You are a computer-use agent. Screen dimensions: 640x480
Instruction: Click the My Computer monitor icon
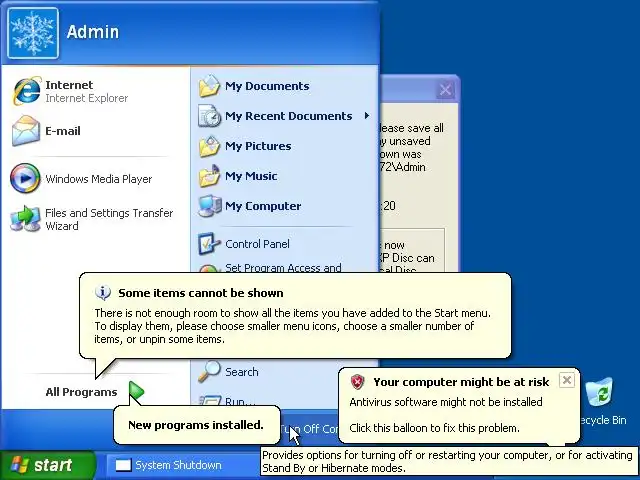click(209, 206)
